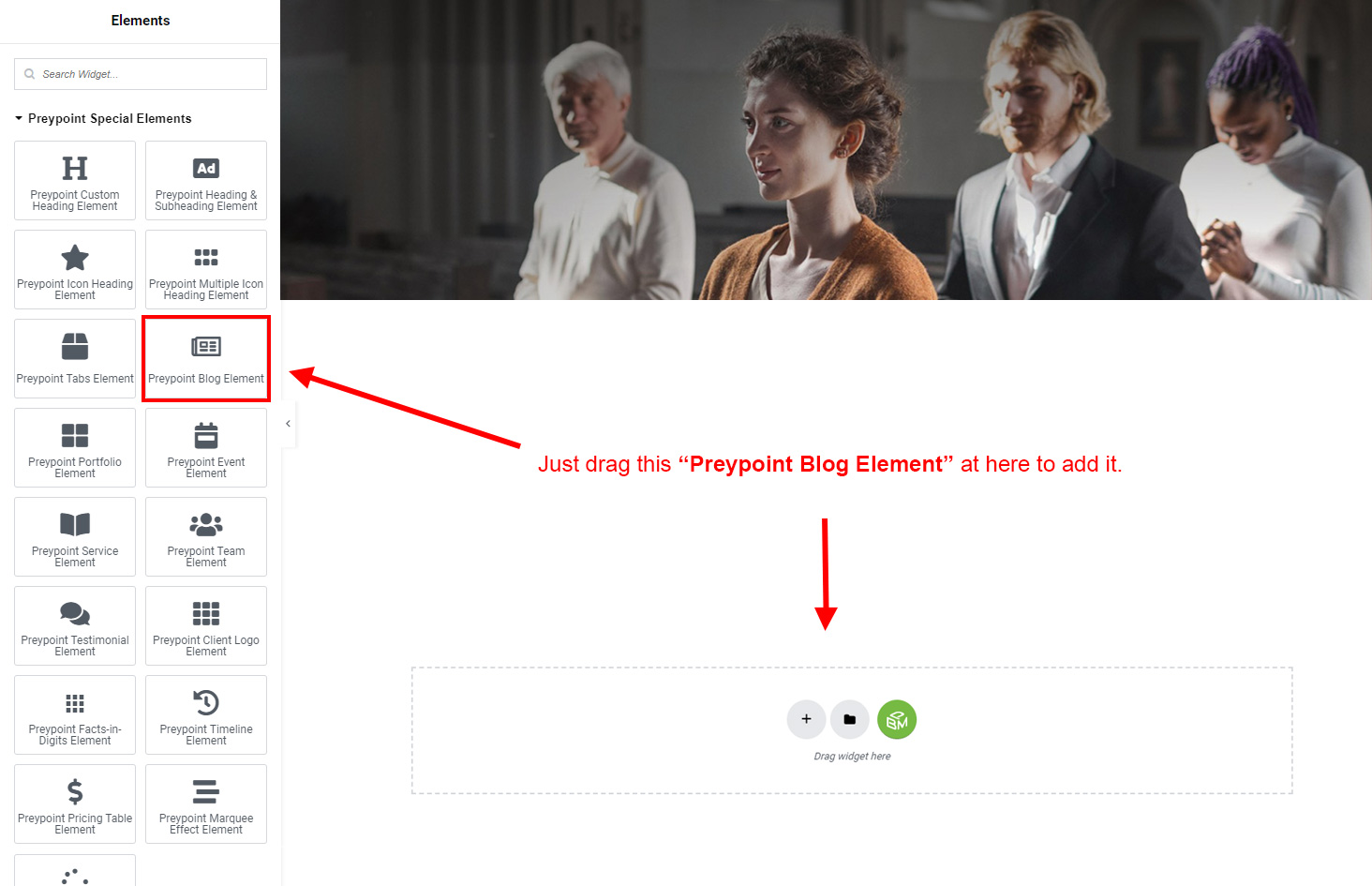Select the Preypoint Timeline Element widget
The height and width of the screenshot is (886, 1372).
tap(206, 714)
